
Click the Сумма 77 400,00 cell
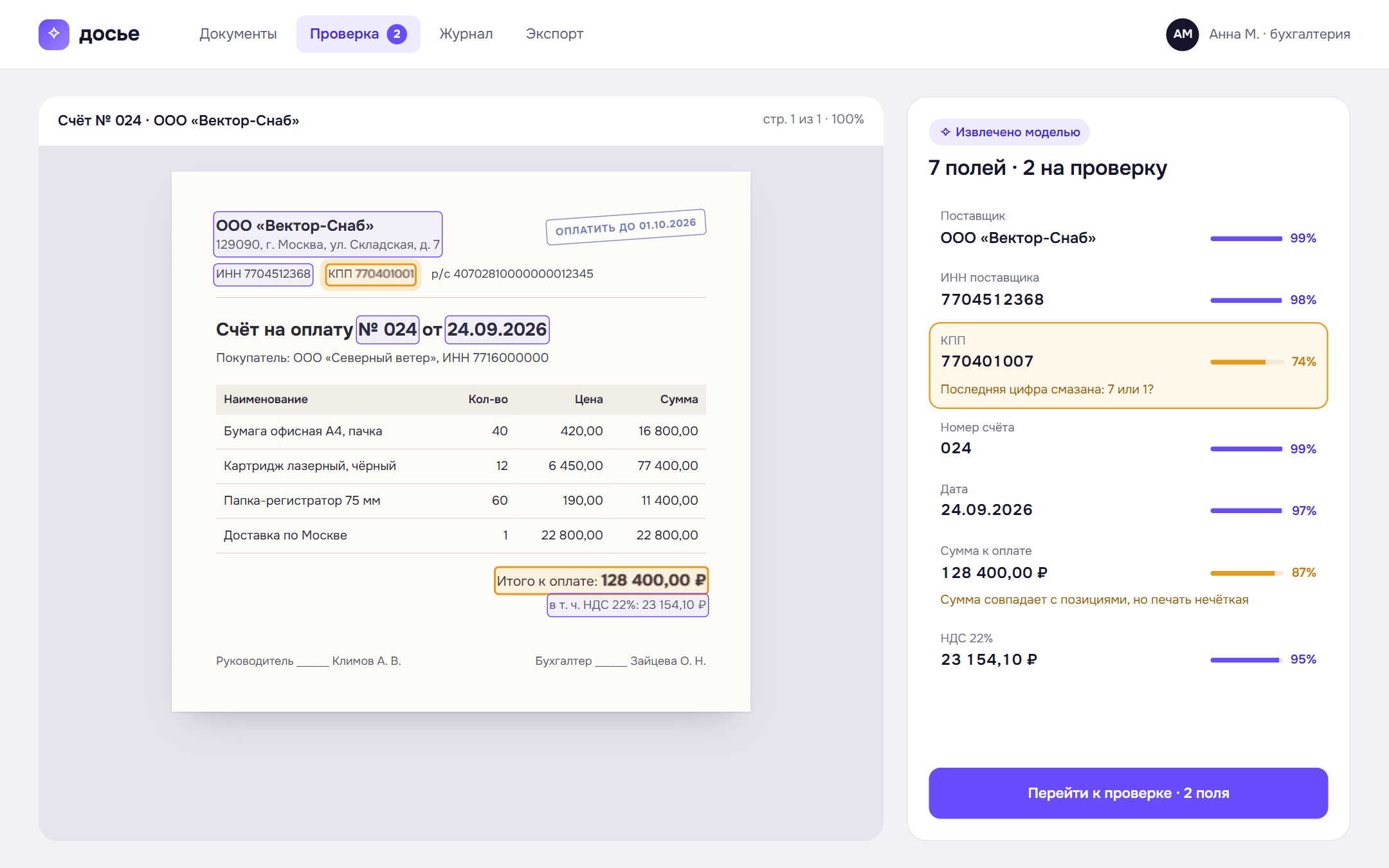tap(667, 466)
